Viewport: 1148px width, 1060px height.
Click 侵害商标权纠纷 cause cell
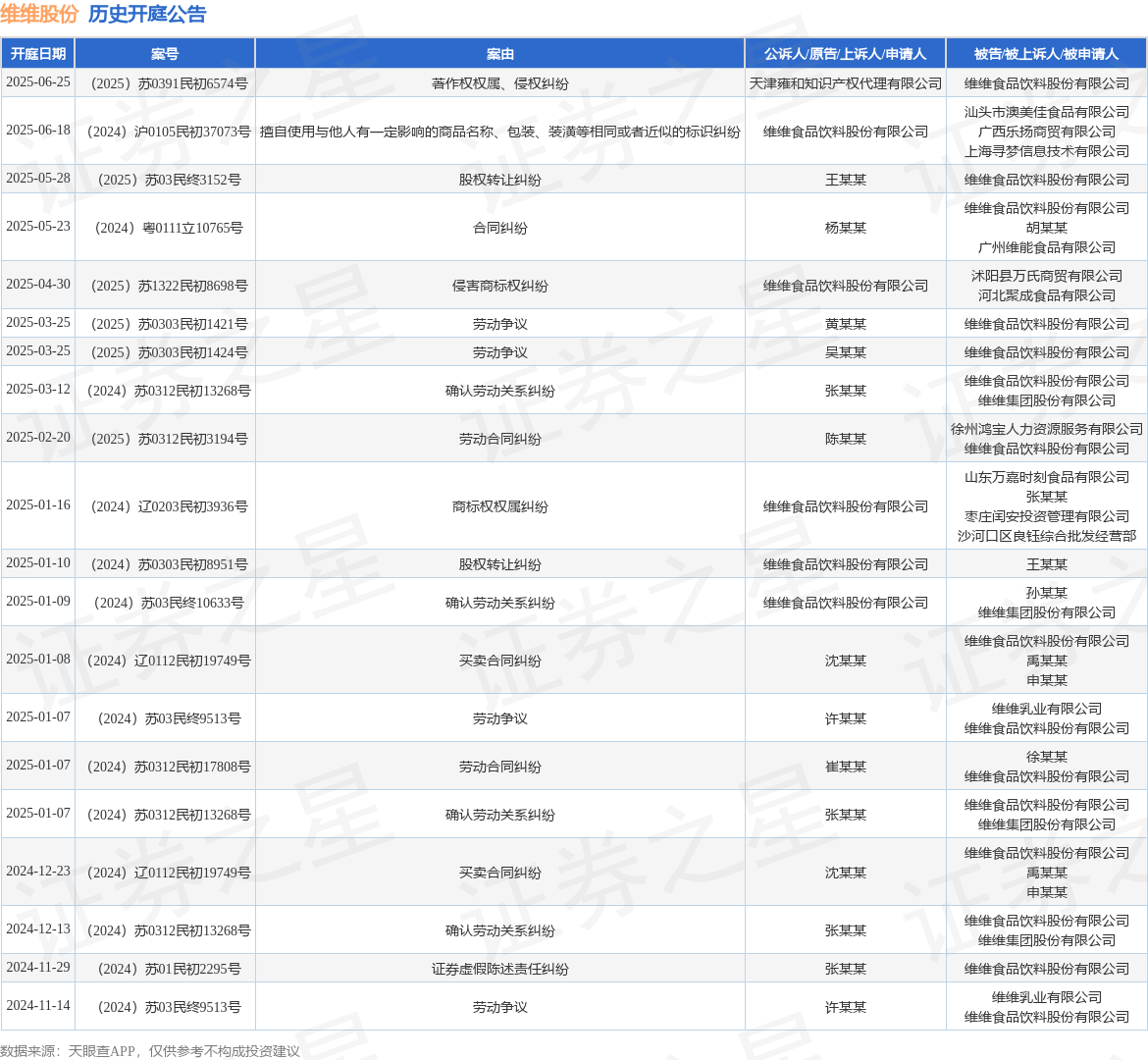[x=500, y=286]
